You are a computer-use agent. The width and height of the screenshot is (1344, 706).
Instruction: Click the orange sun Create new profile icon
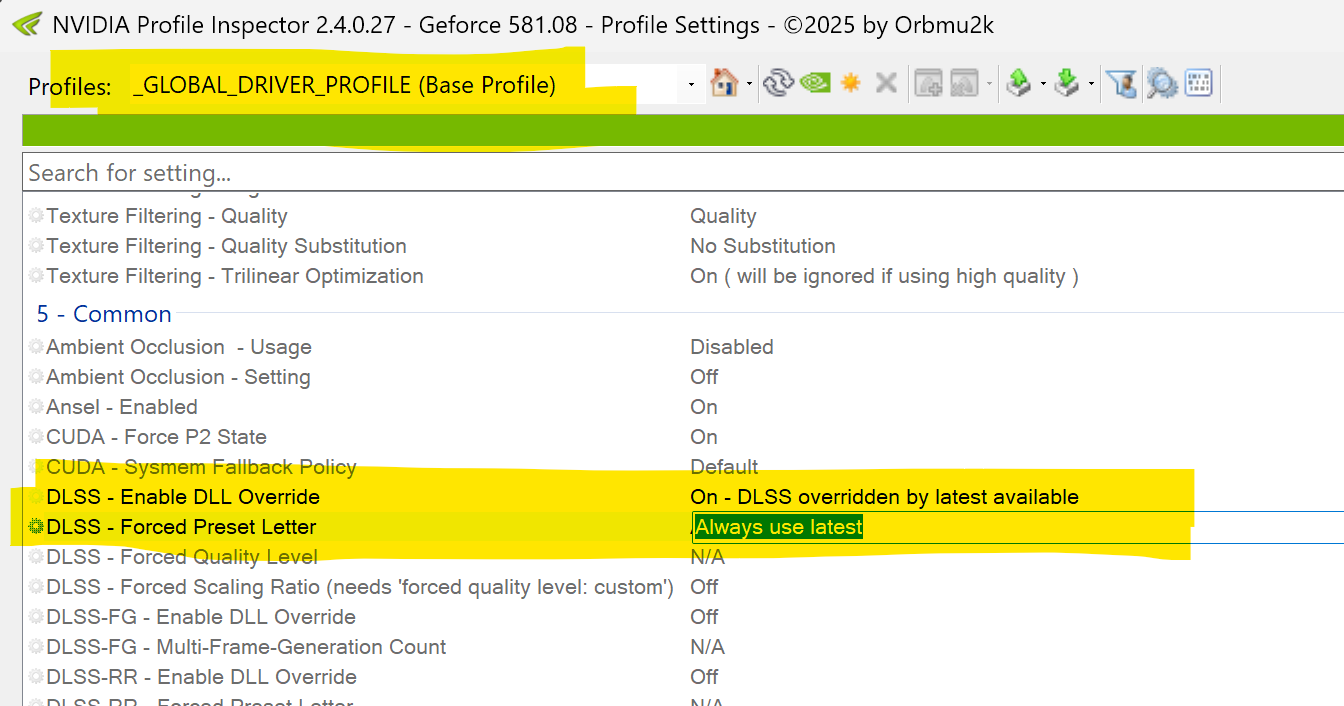pyautogui.click(x=850, y=84)
